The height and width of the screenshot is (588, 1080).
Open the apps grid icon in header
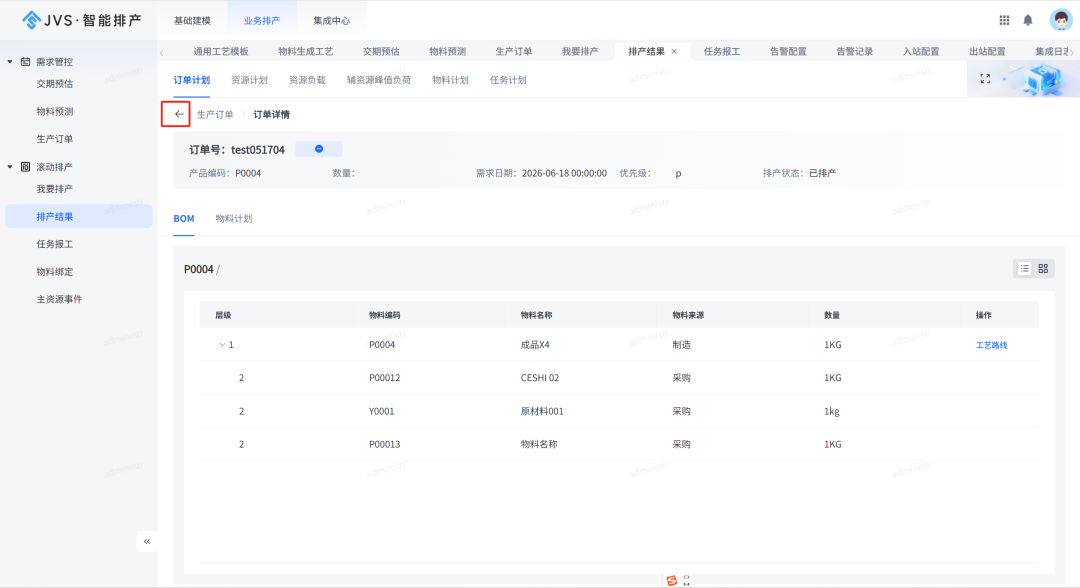click(x=1004, y=21)
